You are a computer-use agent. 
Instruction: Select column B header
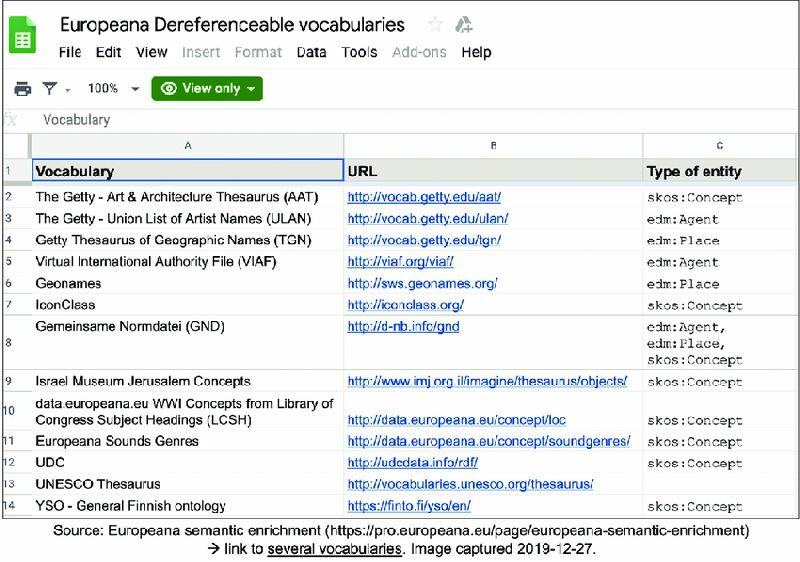point(493,146)
